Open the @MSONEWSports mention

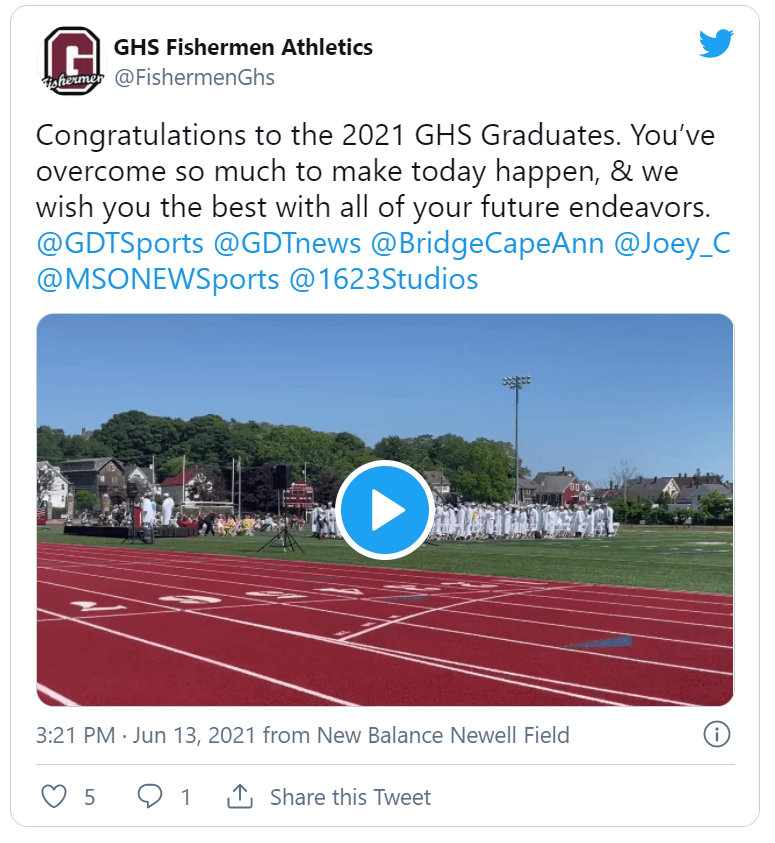[x=157, y=279]
